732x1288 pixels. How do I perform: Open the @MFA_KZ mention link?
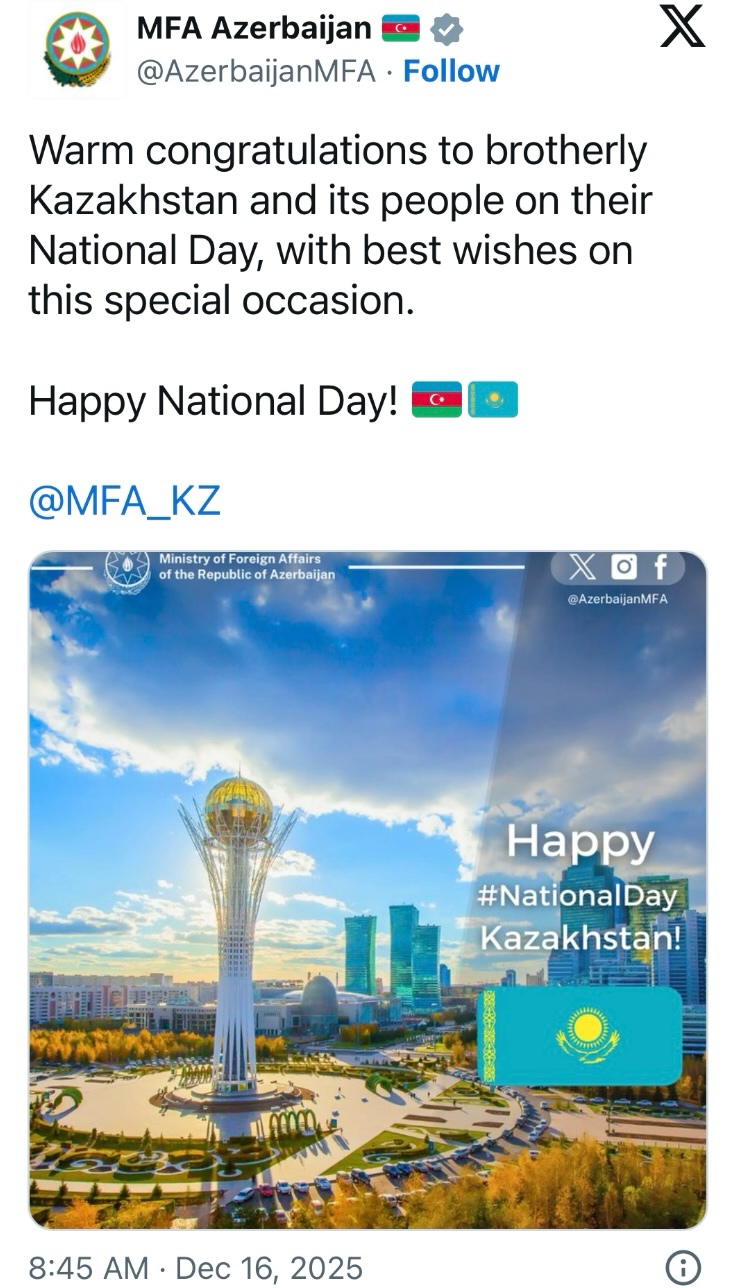124,500
